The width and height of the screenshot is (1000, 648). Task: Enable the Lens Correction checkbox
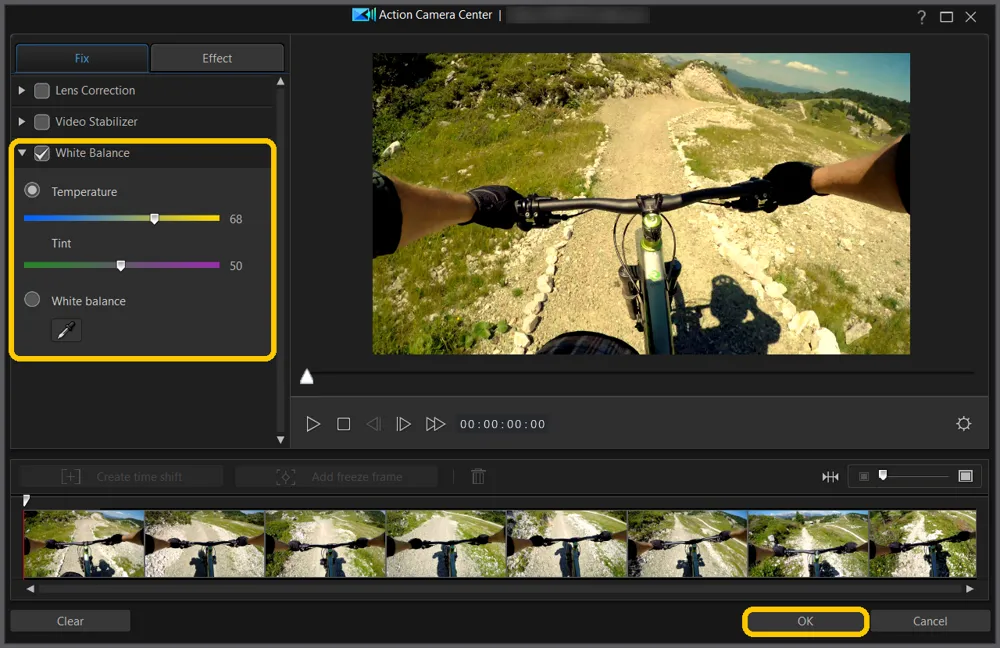pyautogui.click(x=41, y=91)
